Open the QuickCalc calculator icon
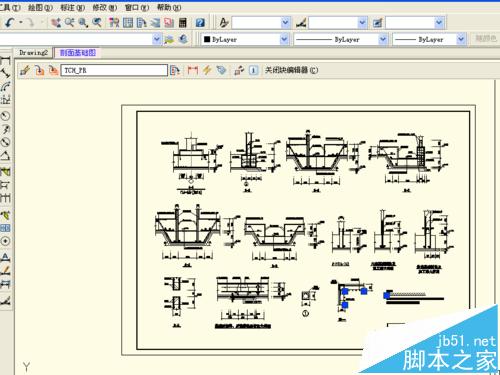Screen dimensions: 500x375 click(x=183, y=23)
